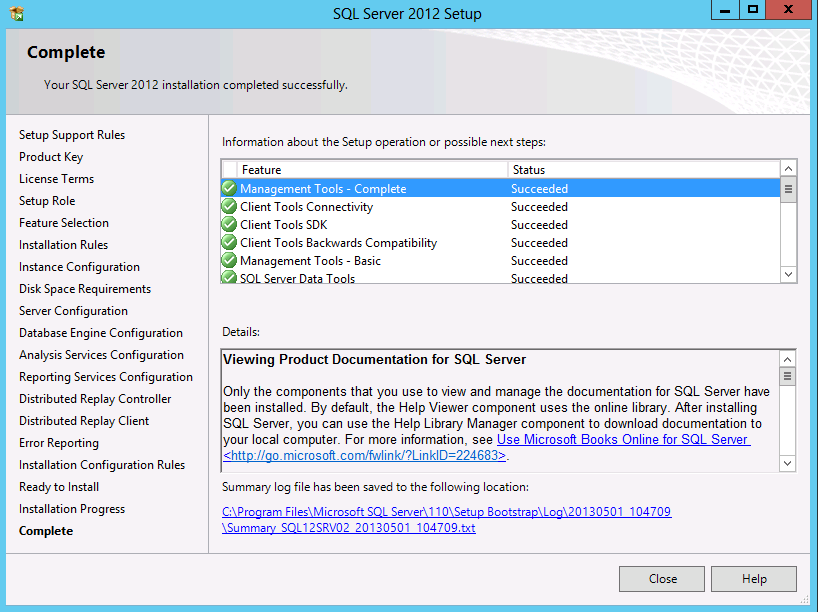Click green check icon beside Client Tools SDK
Screen dimensions: 818x612
pos(229,224)
